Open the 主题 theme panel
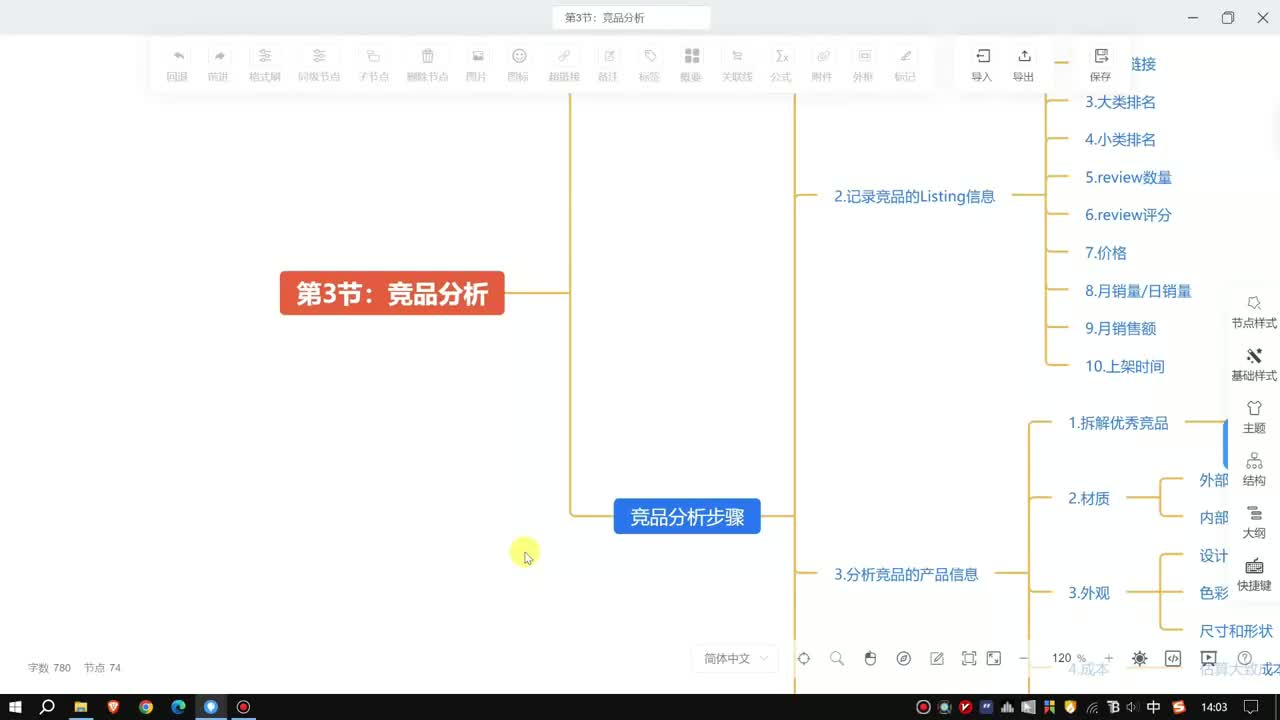This screenshot has height=720, width=1280. (x=1254, y=417)
